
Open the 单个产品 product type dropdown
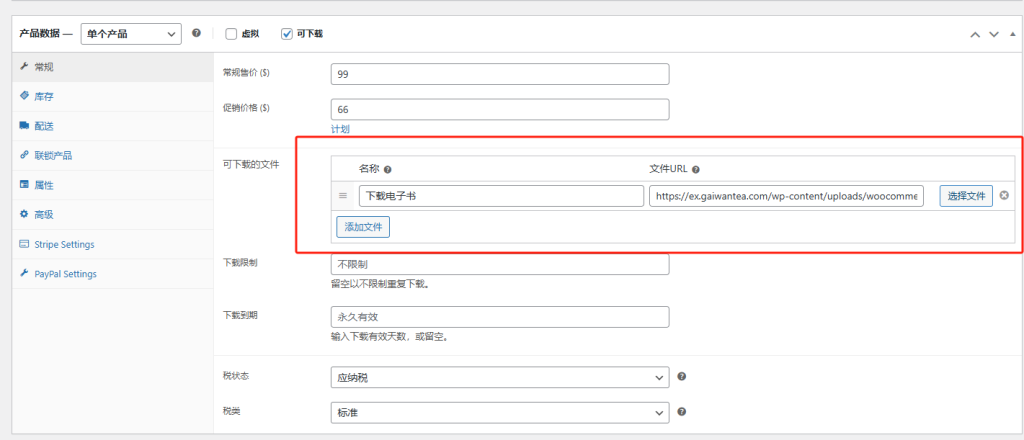[x=131, y=34]
